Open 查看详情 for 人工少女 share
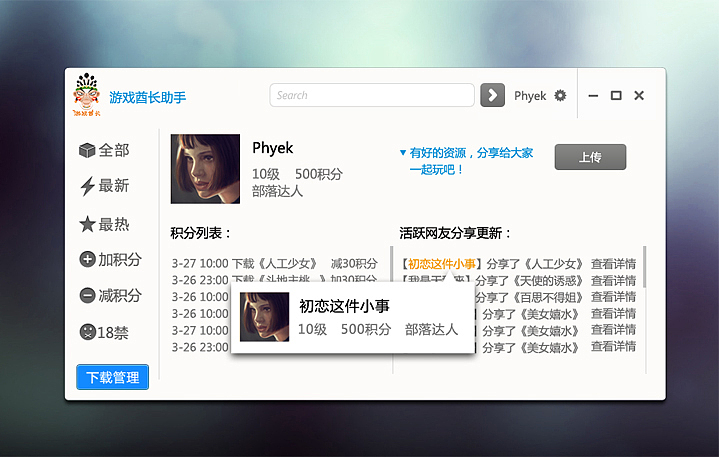Image resolution: width=719 pixels, height=457 pixels. point(613,264)
